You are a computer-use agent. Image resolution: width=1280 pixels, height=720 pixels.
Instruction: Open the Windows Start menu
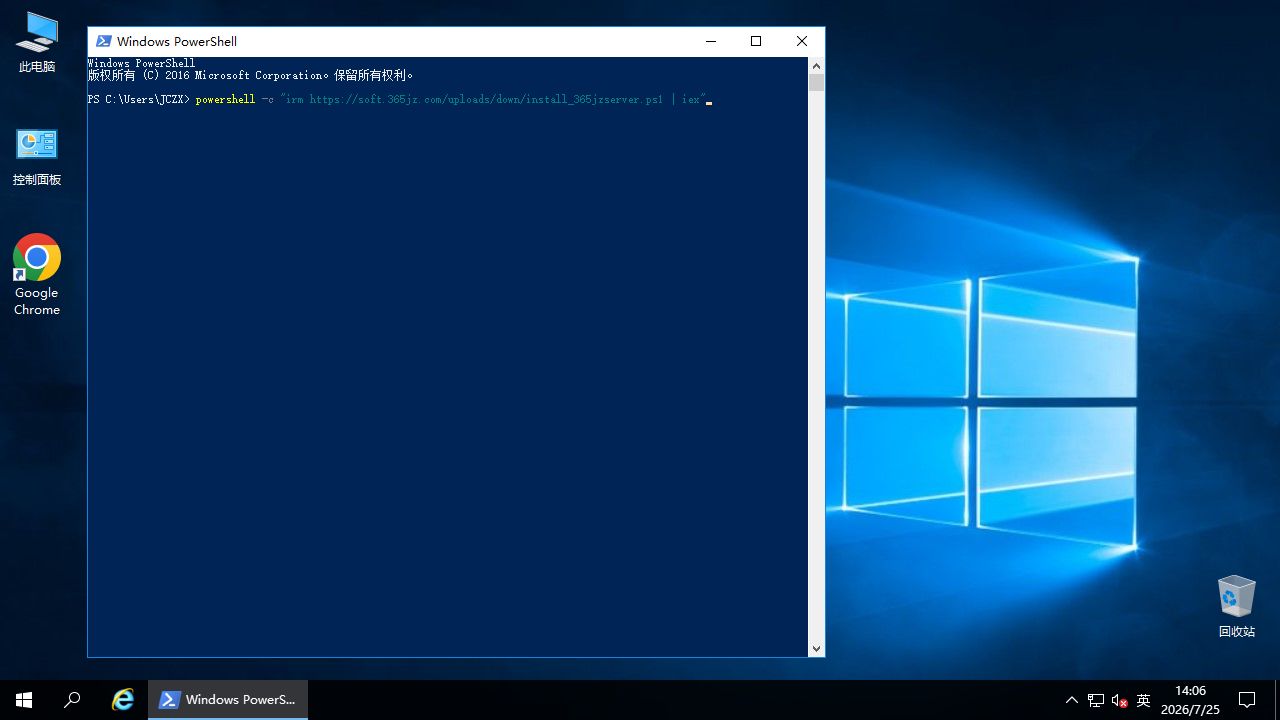pos(24,700)
